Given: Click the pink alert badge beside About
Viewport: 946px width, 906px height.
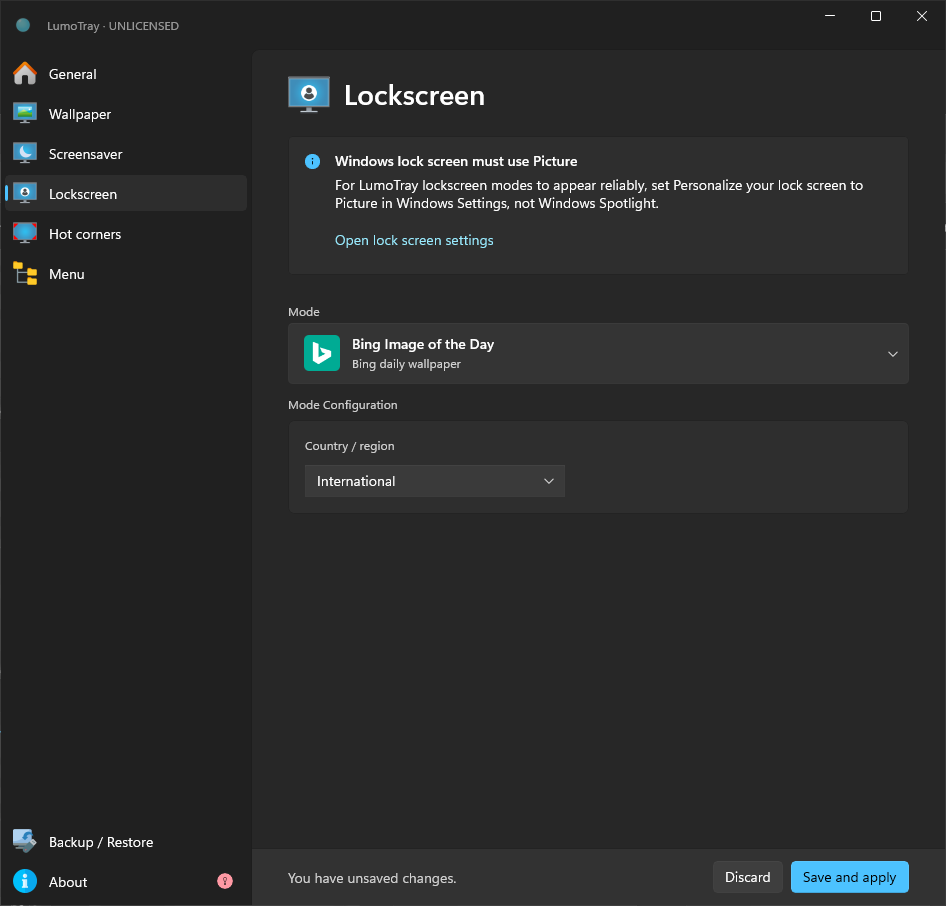Looking at the screenshot, I should (225, 882).
